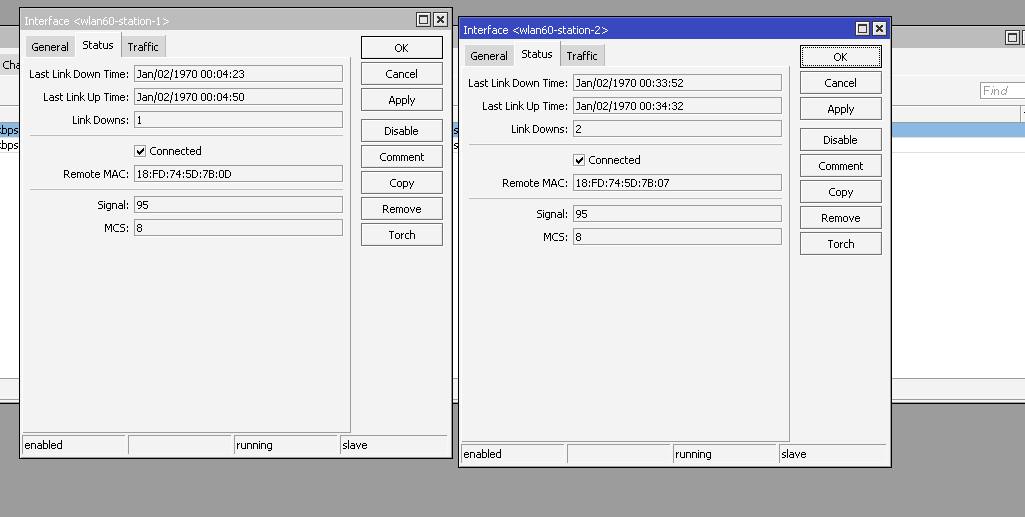Click Apply in wlan60-station-1 window
Image resolution: width=1025 pixels, height=517 pixels.
(401, 100)
